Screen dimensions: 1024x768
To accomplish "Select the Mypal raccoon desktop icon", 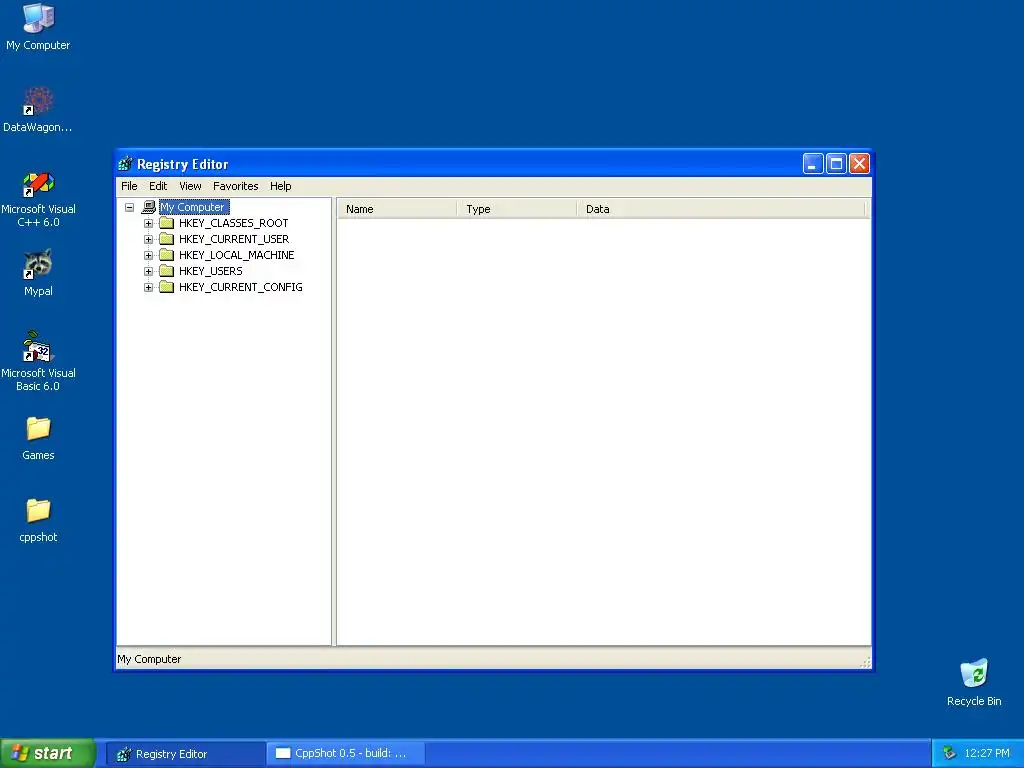I will click(x=38, y=264).
